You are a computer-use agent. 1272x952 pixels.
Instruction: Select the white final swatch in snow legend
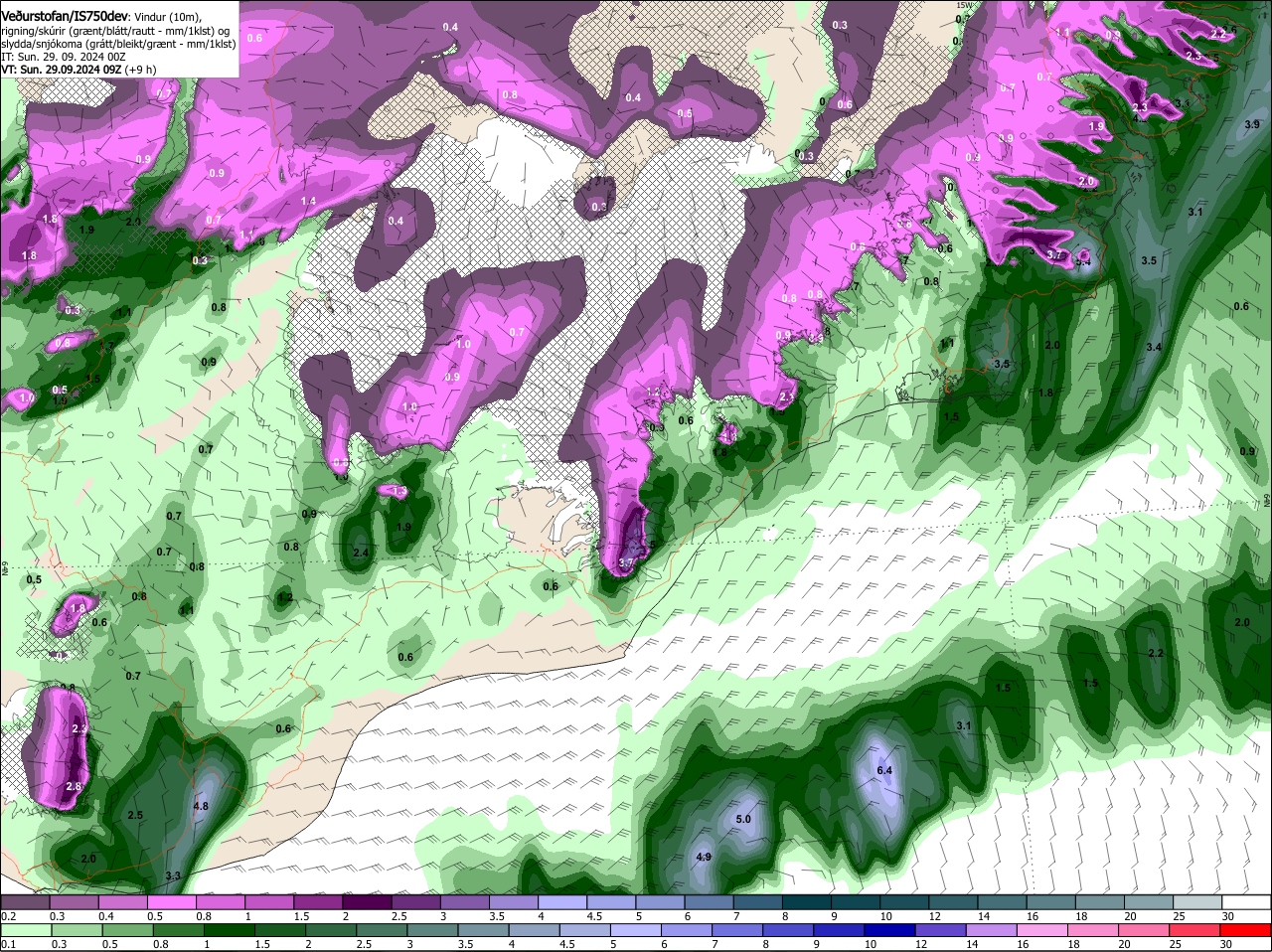pyautogui.click(x=1247, y=901)
